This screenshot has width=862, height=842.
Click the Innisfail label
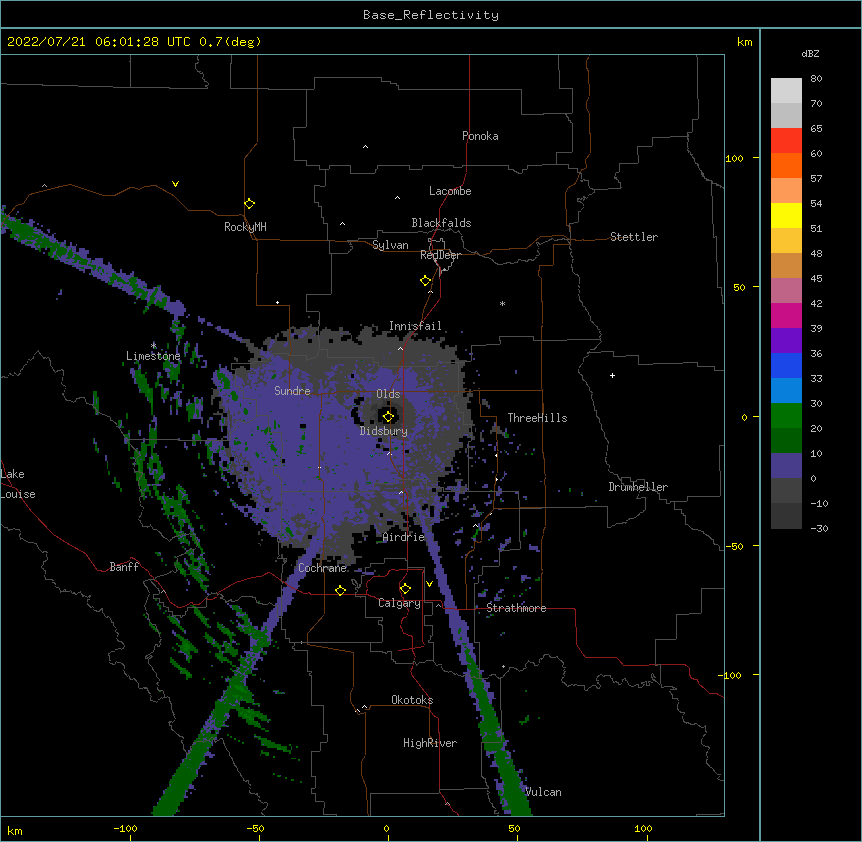(415, 326)
